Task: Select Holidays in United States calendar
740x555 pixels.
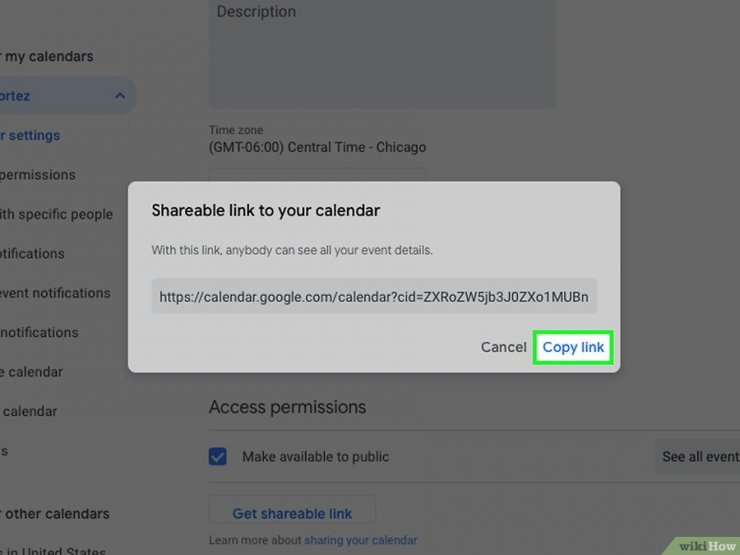Action: 56,549
